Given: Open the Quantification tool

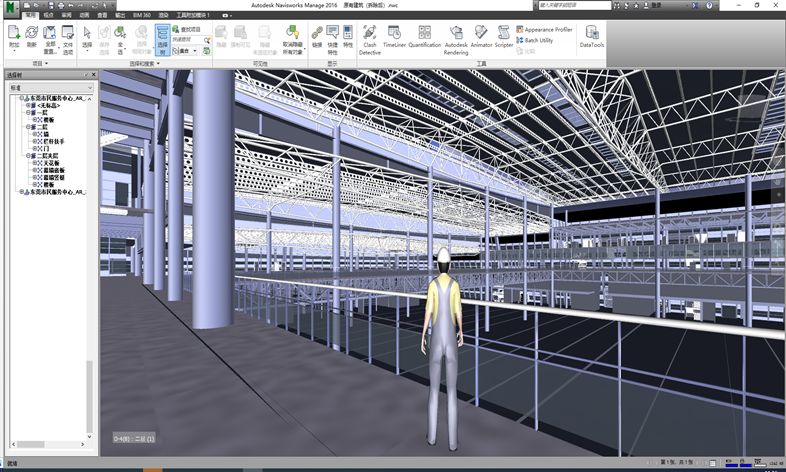Looking at the screenshot, I should (424, 38).
